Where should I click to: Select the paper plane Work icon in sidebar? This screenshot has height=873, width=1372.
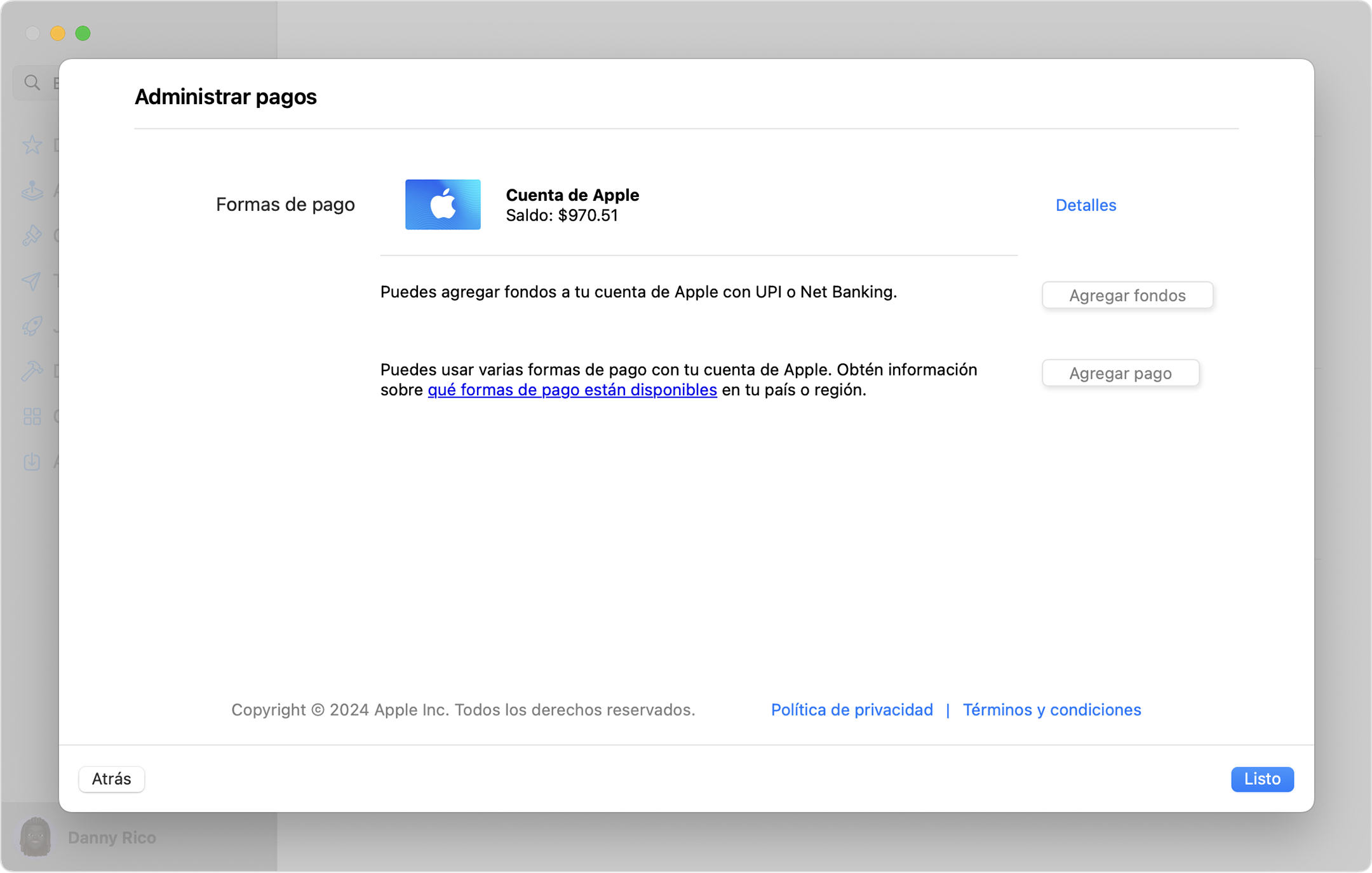pos(32,281)
